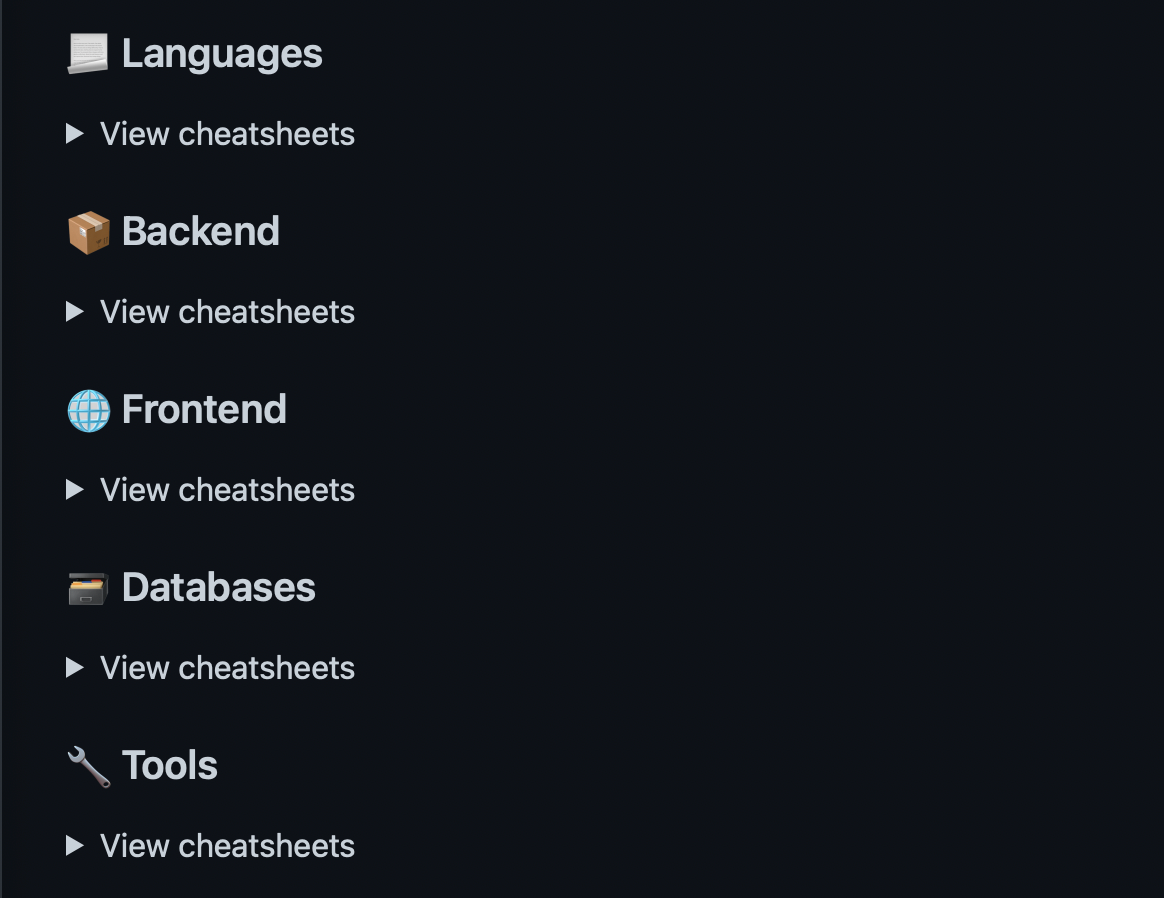
Task: Select the Backend section heading
Action: coord(200,232)
